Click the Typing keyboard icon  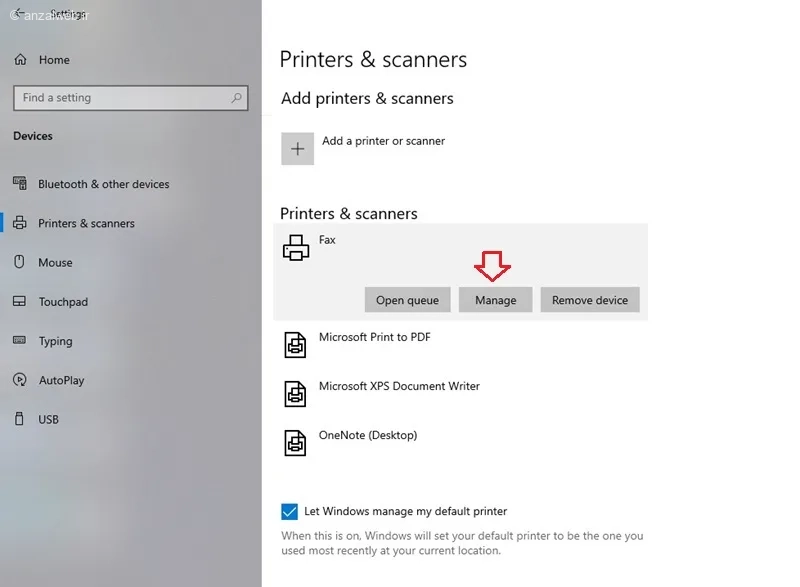coord(19,340)
